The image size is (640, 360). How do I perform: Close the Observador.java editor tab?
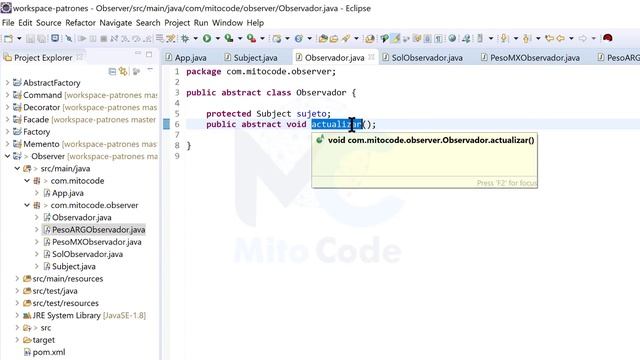coord(371,58)
